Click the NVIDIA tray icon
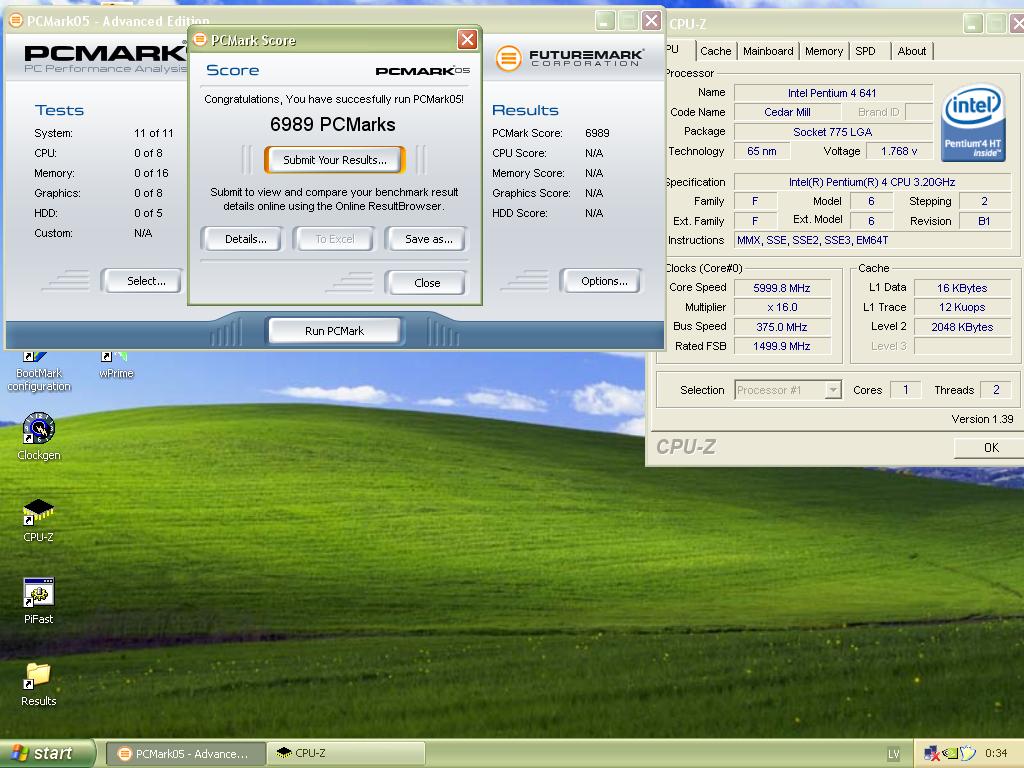Viewport: 1024px width, 768px height. pyautogui.click(x=950, y=754)
